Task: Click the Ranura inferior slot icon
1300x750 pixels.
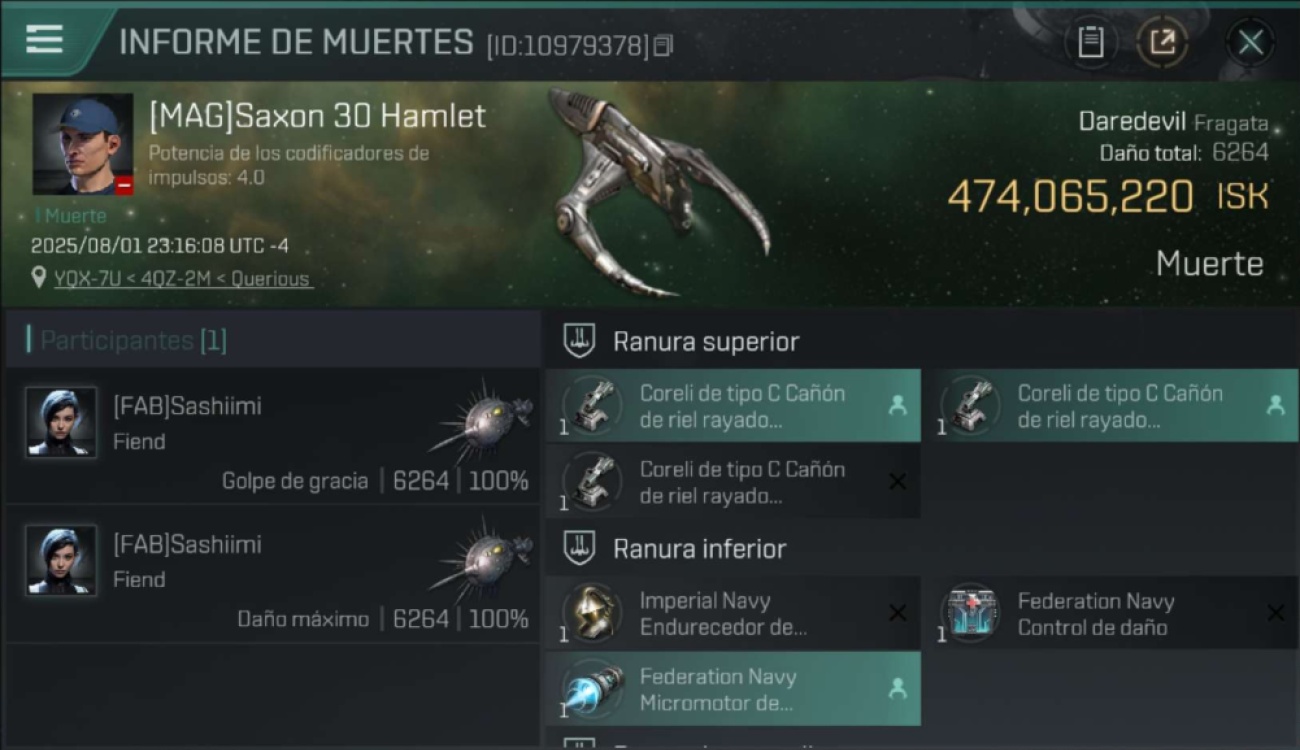Action: pyautogui.click(x=579, y=548)
